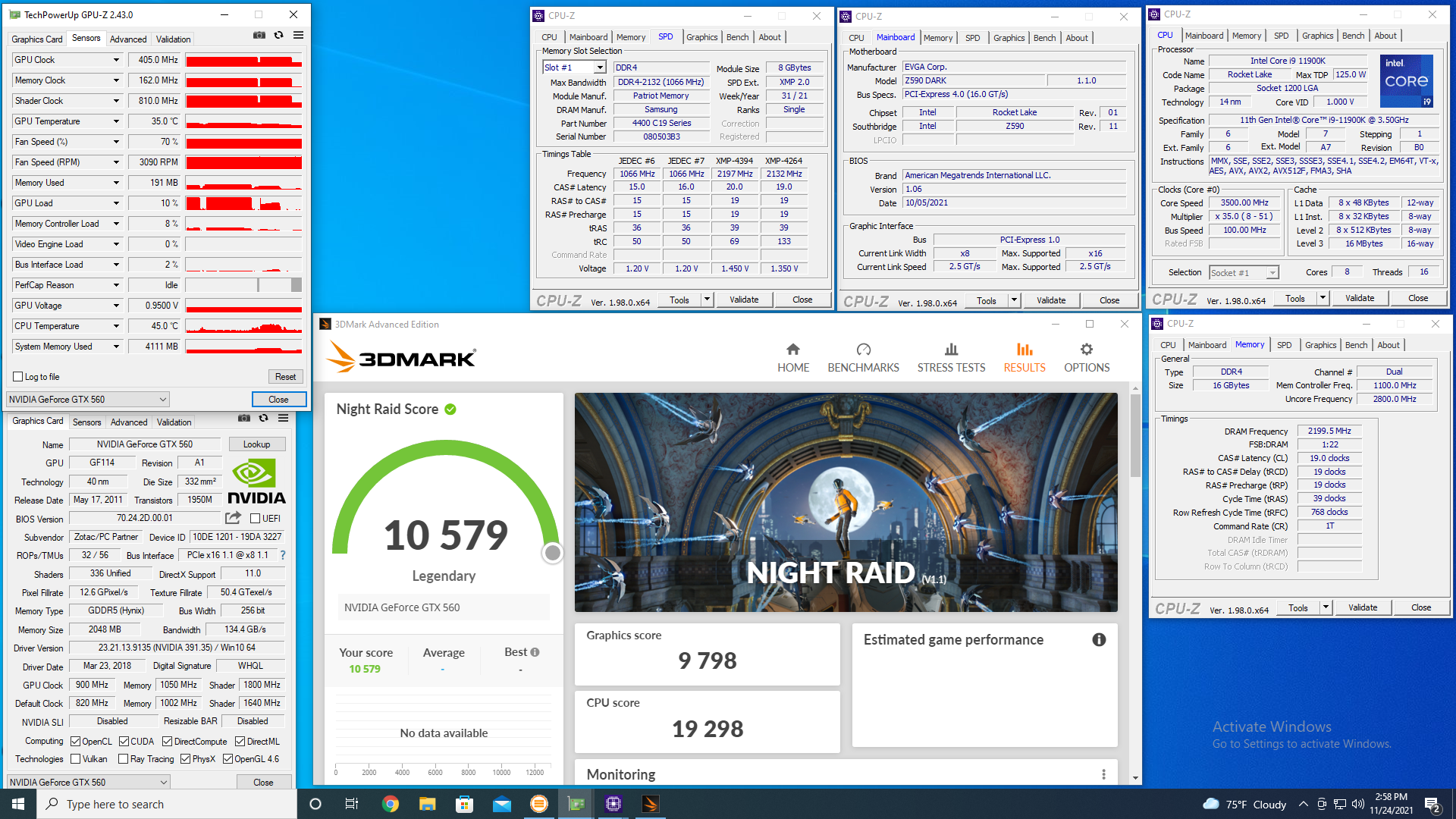This screenshot has width=1456, height=819.
Task: Open 3DMark HOME section
Action: 793,358
